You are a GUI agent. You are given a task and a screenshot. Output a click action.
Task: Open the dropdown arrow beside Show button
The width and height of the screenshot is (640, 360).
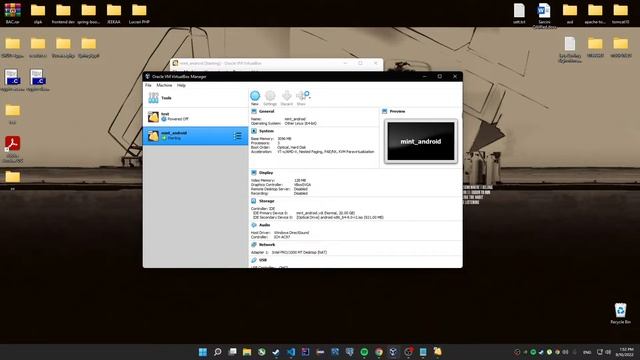(x=310, y=98)
